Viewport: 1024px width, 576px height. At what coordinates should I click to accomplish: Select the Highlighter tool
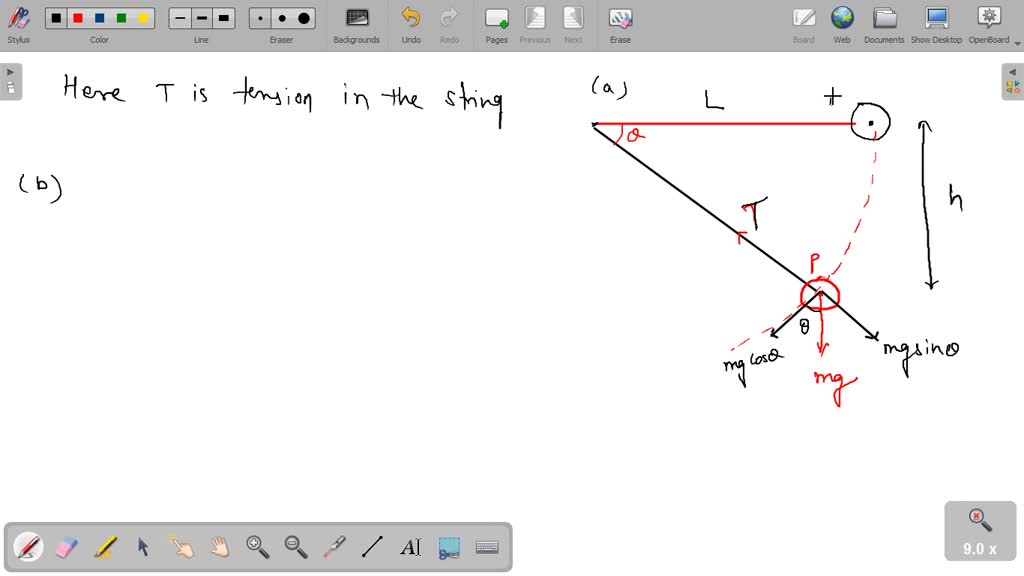[x=104, y=547]
